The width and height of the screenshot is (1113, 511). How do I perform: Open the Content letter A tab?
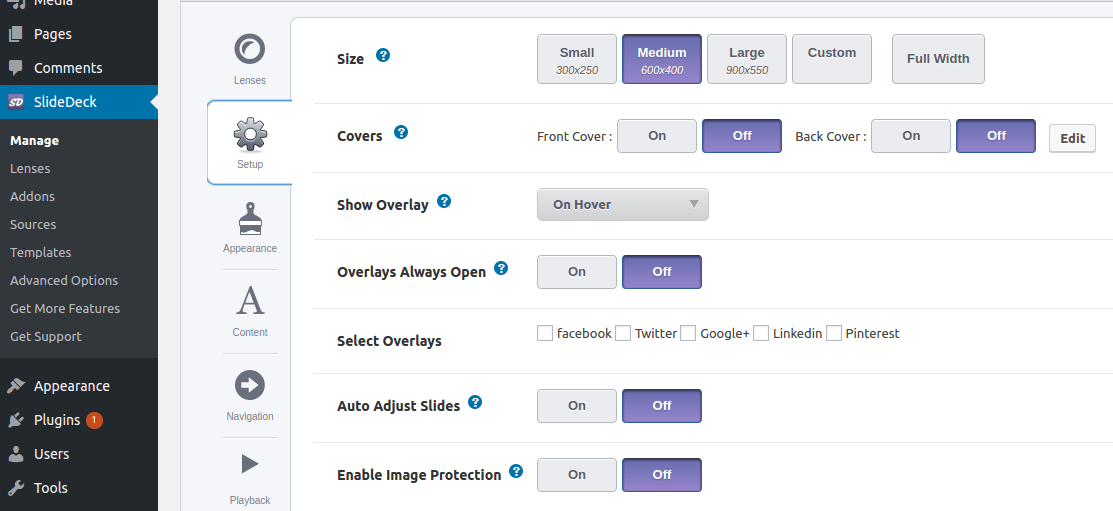click(x=250, y=301)
